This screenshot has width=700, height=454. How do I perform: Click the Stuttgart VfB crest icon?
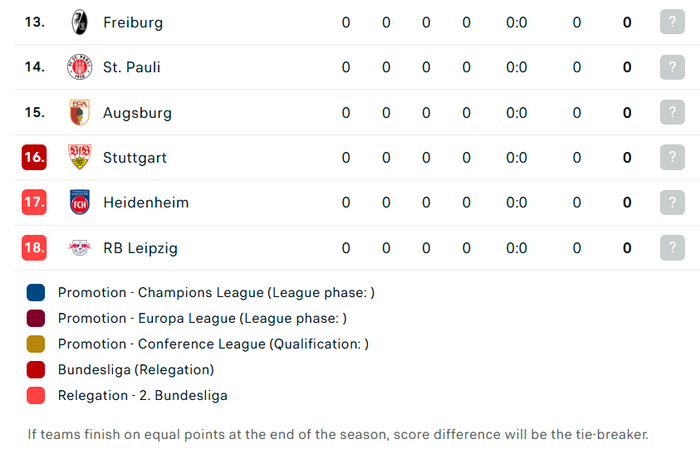[80, 157]
